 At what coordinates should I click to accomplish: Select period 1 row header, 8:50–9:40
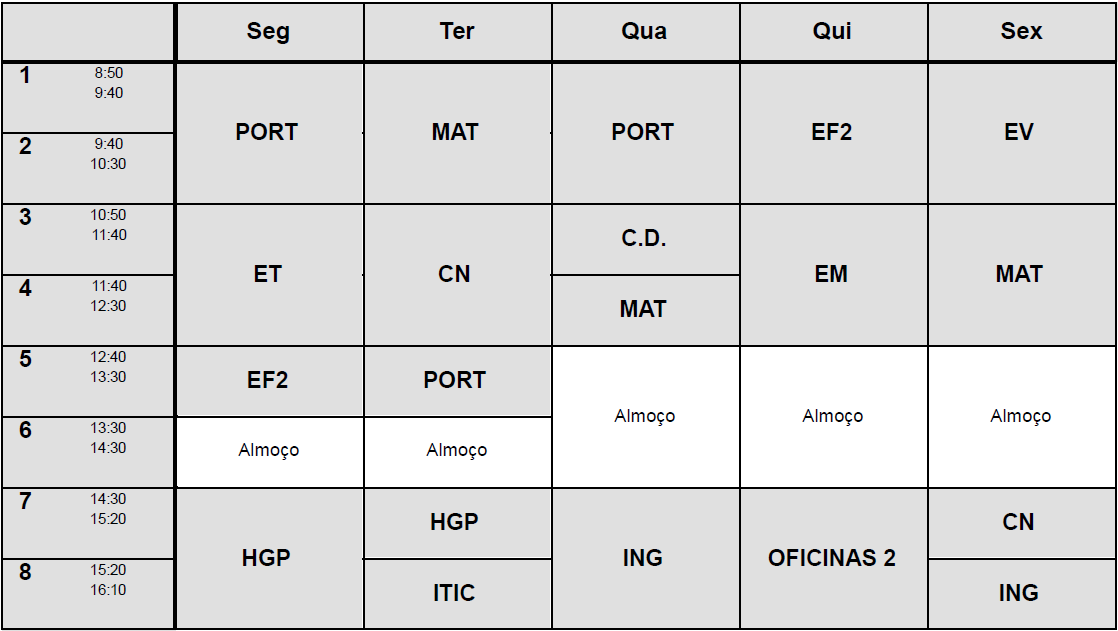pyautogui.click(x=88, y=97)
